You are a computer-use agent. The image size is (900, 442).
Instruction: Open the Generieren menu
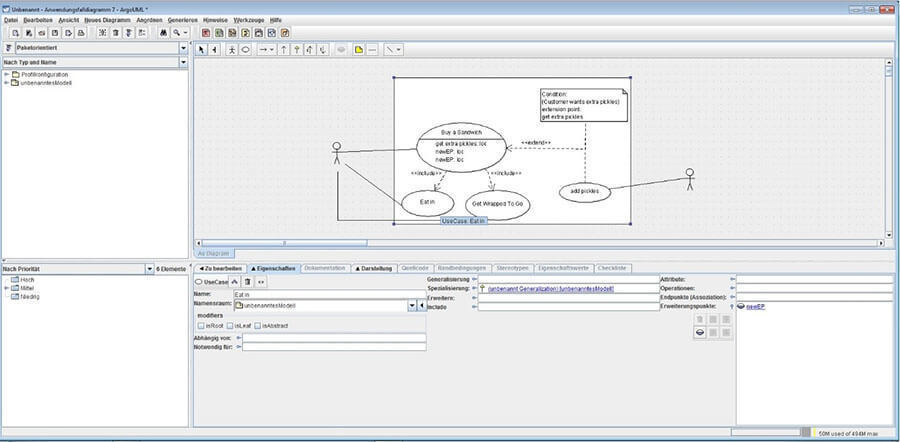pos(182,20)
